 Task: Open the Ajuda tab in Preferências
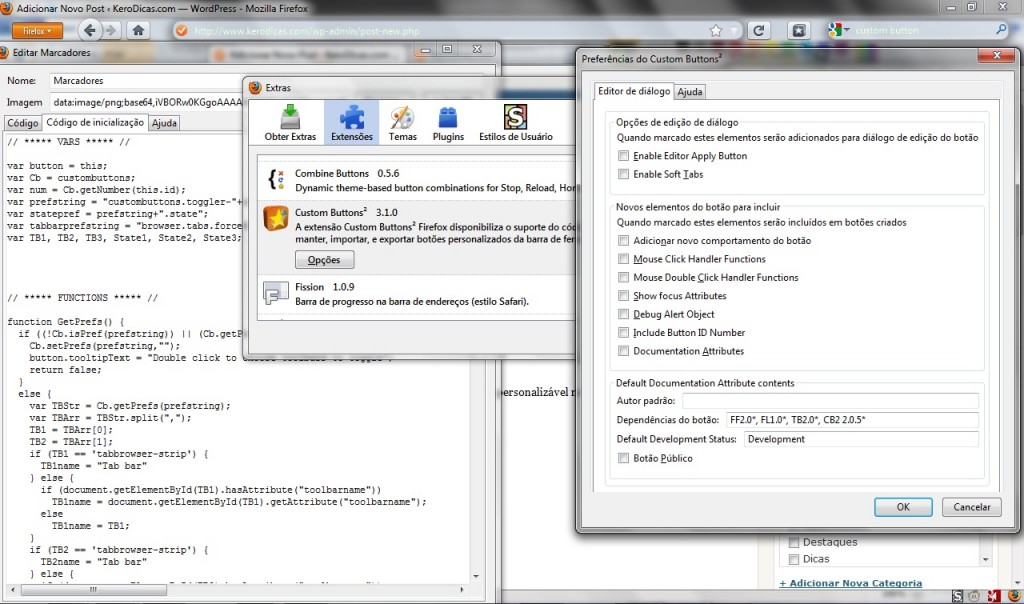[x=690, y=92]
